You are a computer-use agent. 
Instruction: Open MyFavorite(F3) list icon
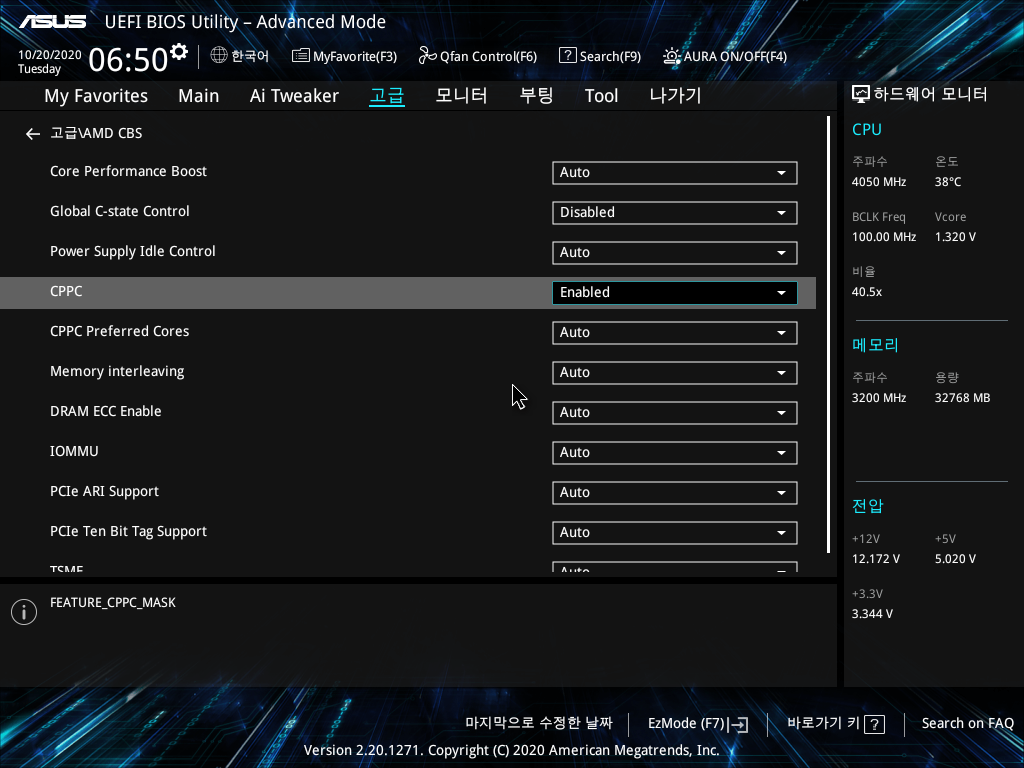(x=300, y=56)
